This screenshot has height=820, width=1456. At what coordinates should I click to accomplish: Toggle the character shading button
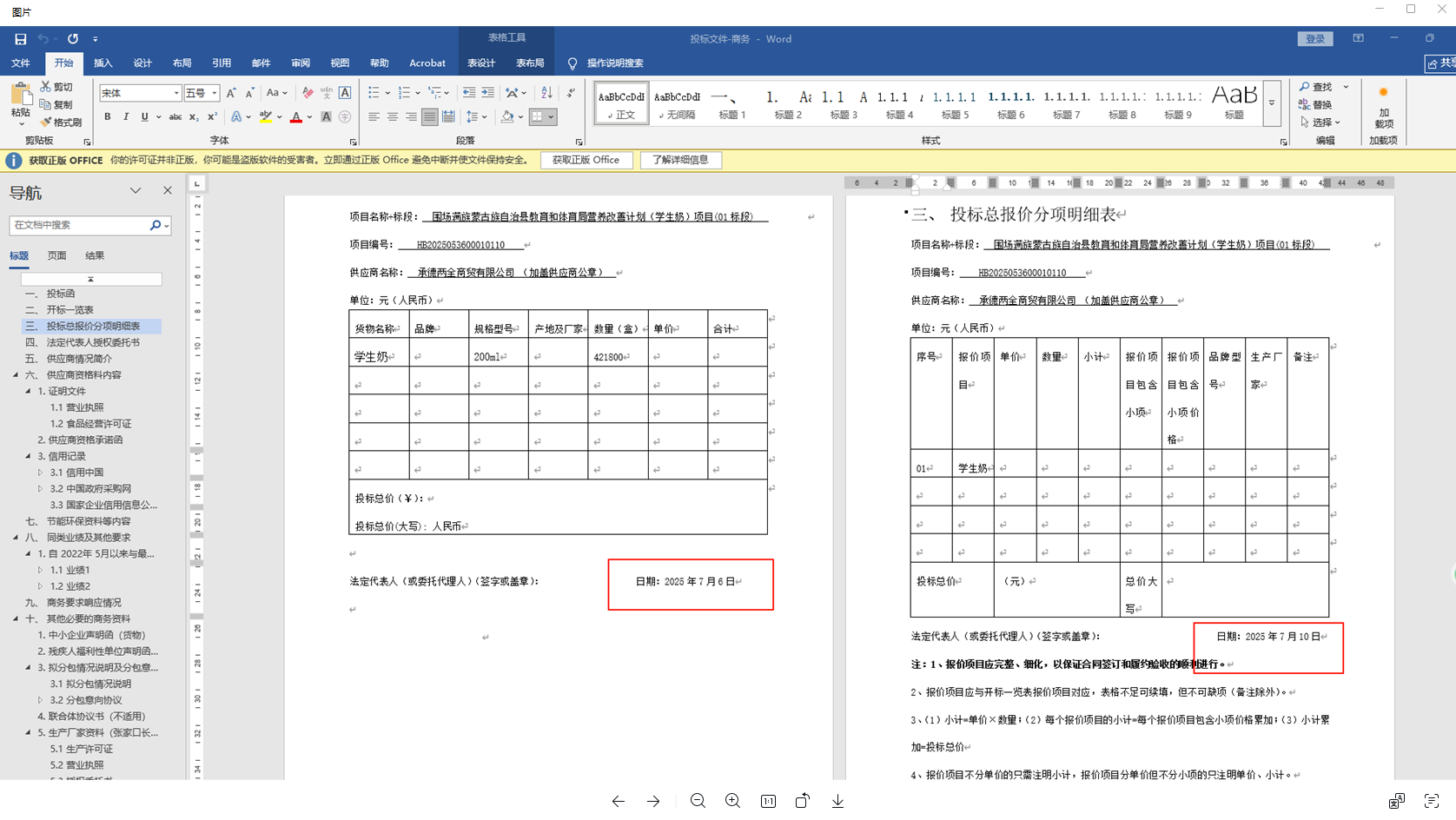327,116
